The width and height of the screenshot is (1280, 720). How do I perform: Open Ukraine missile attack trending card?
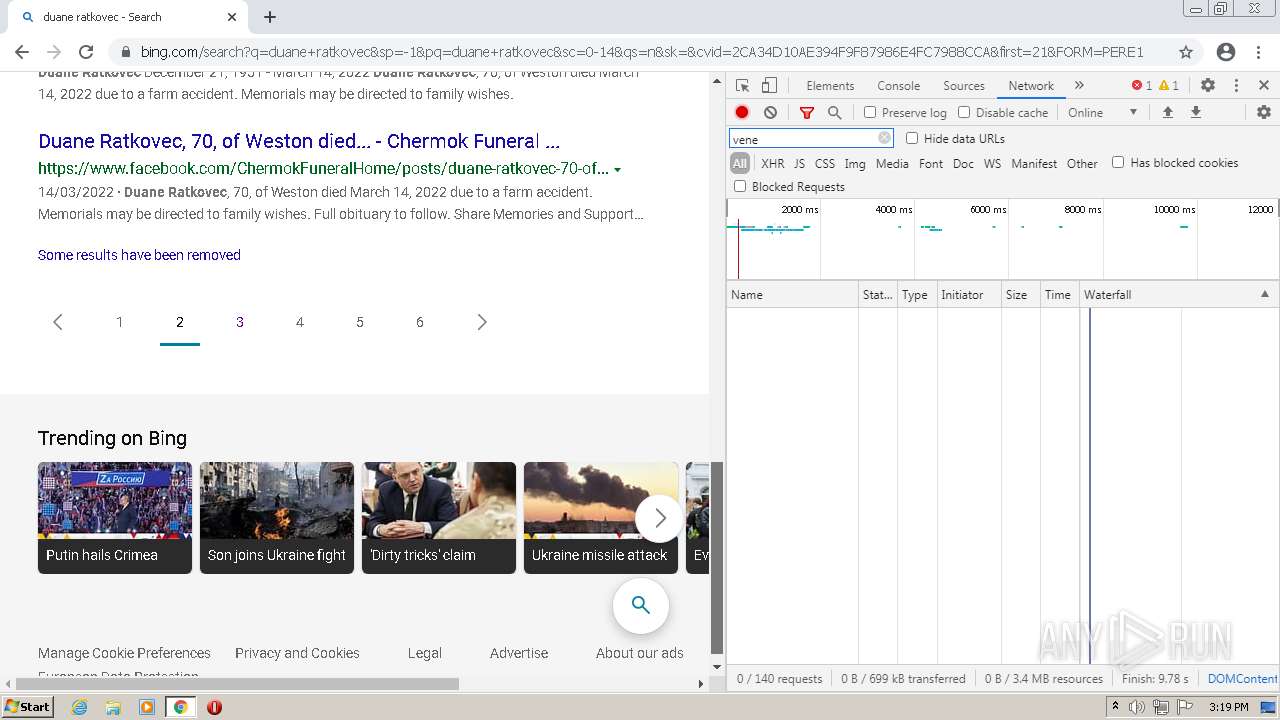[x=601, y=518]
